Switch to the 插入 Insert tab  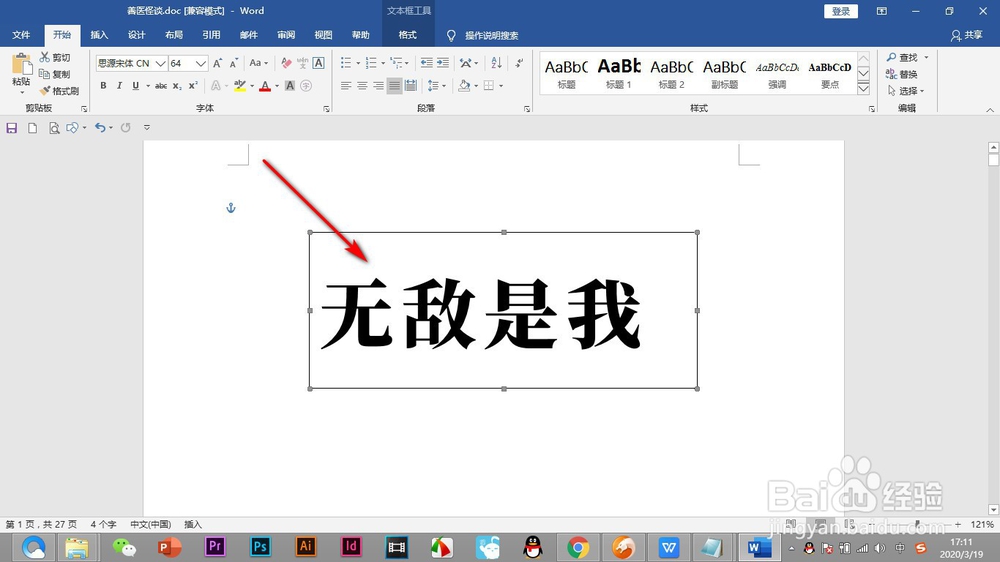99,35
